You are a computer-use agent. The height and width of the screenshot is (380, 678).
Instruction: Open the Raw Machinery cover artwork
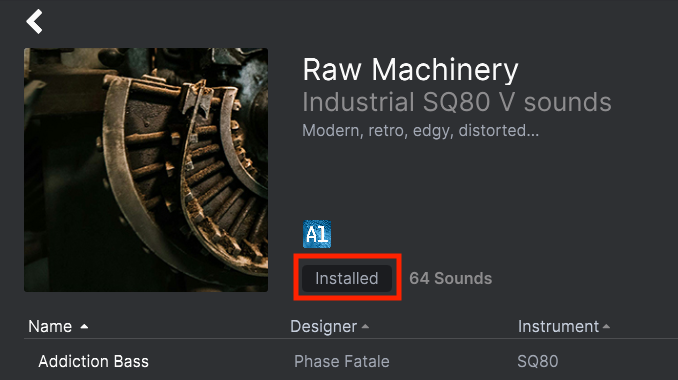click(146, 169)
